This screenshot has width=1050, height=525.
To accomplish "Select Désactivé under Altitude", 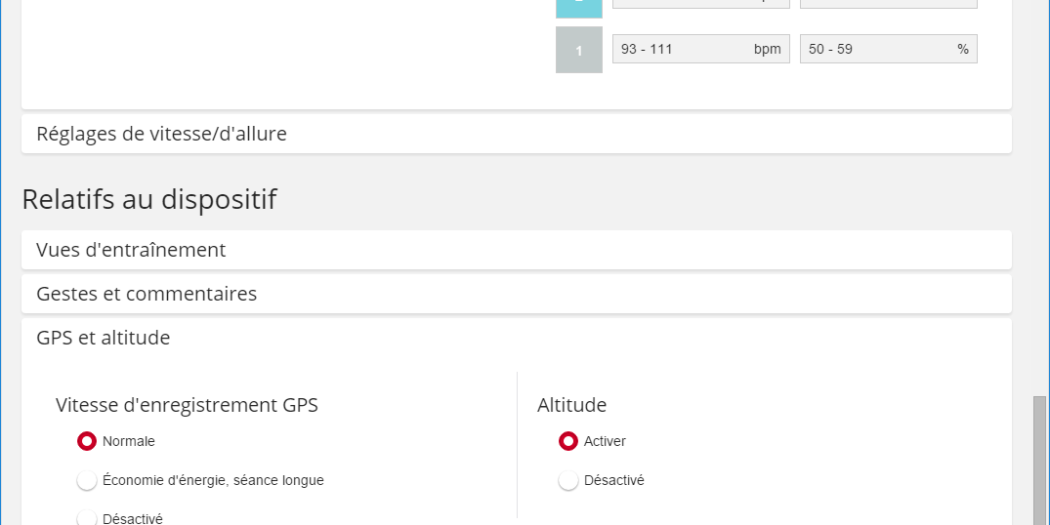I will point(568,481).
